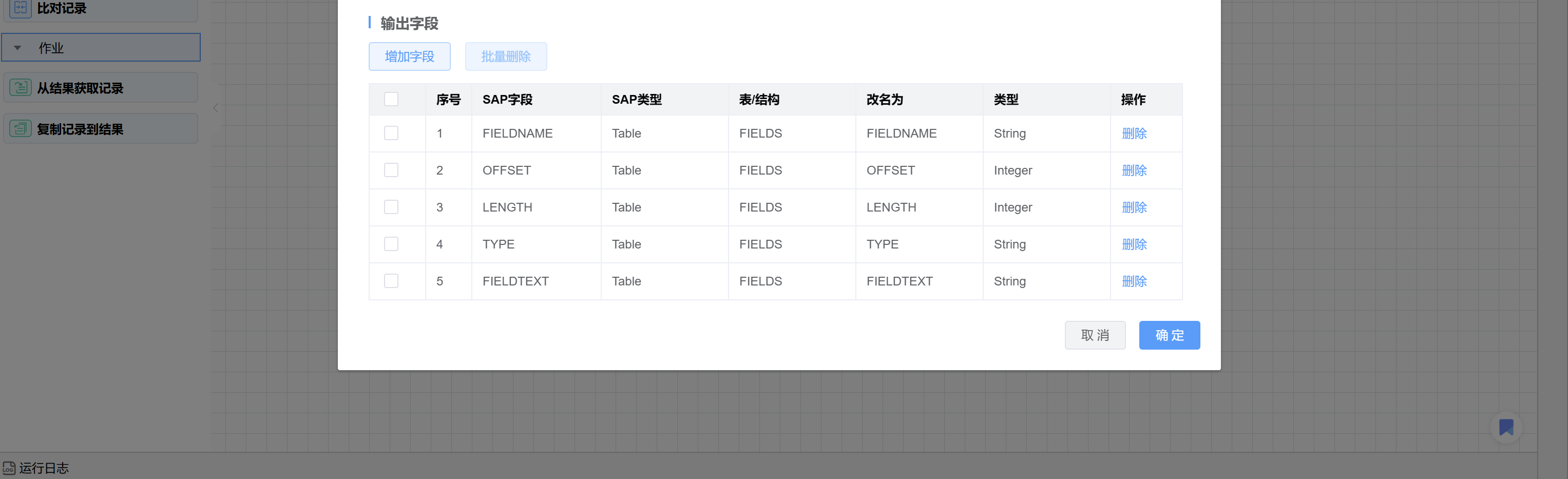Viewport: 1568px width, 479px height.
Task: Check the LENGTH row checkbox
Action: pyautogui.click(x=391, y=207)
